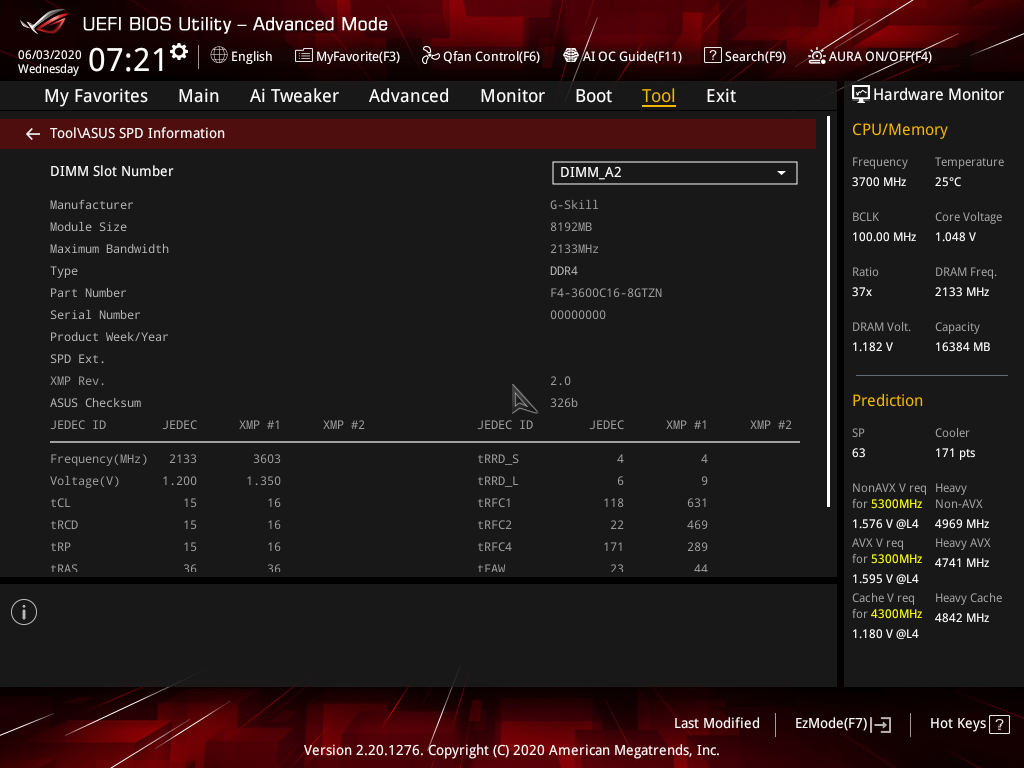This screenshot has width=1024, height=768.
Task: Switch to the Ai Tweaker tab
Action: click(x=294, y=96)
